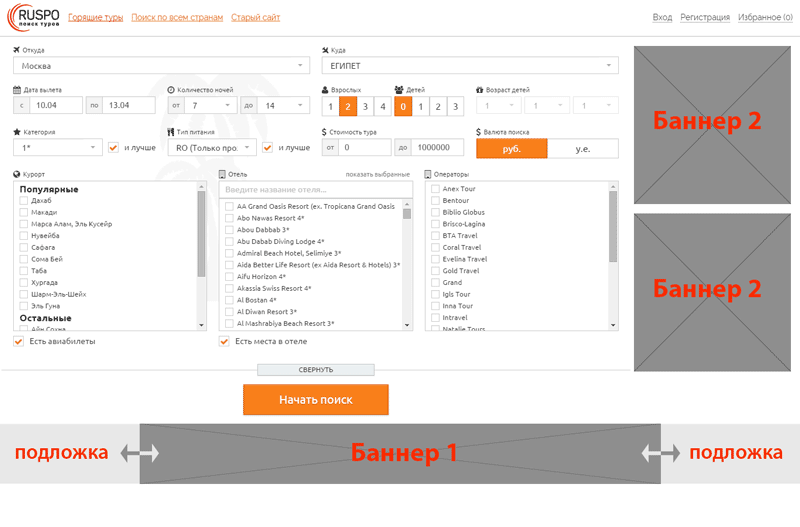Image resolution: width=800 pixels, height=527 pixels.
Task: Click the airplane icon next to Откуда
Action: point(17,49)
